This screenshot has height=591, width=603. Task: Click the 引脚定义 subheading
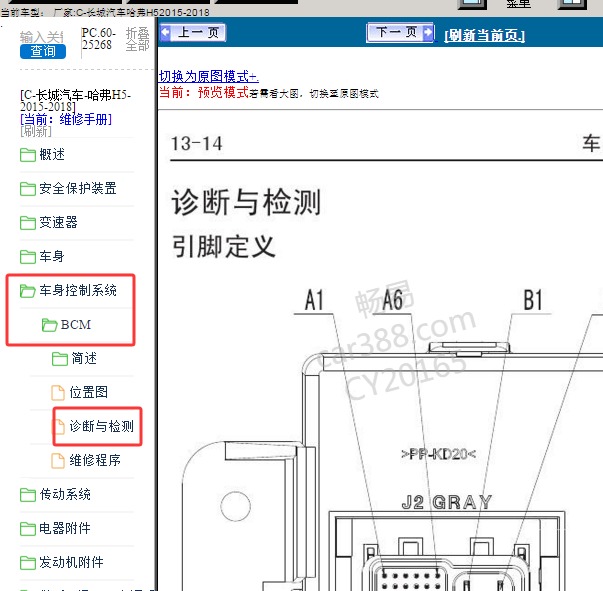point(223,246)
